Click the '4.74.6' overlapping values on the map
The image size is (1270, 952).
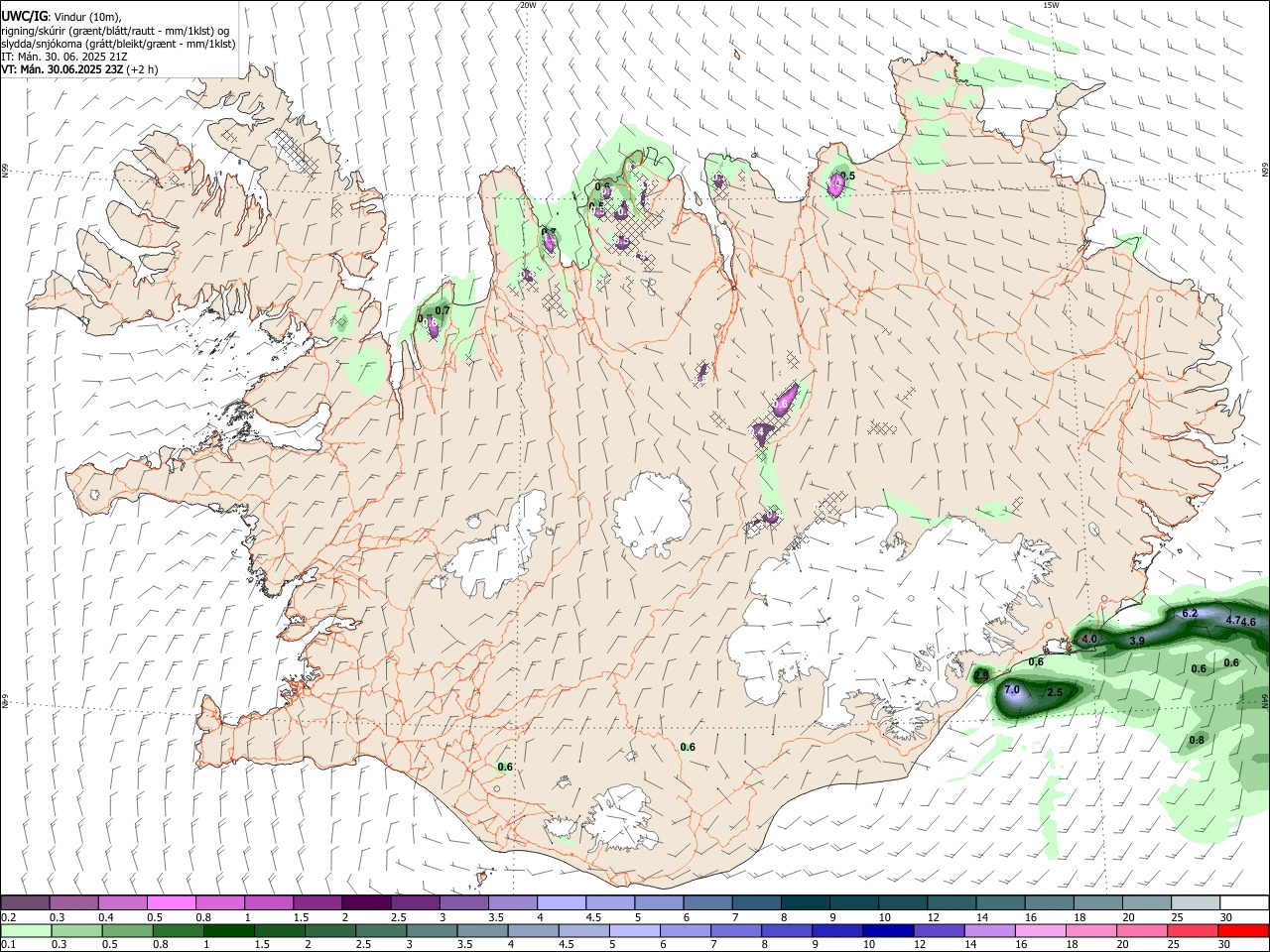pos(1241,622)
